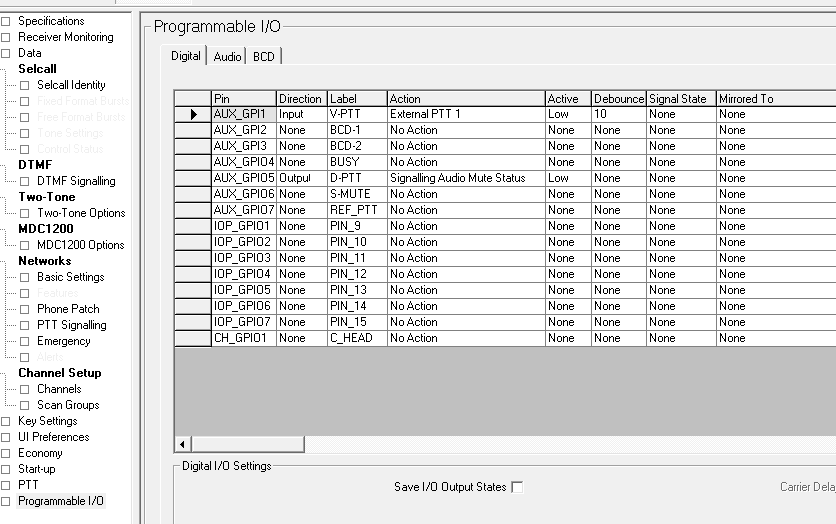Viewport: 836px width, 524px height.
Task: Switch to the Audio tab
Action: coord(227,57)
